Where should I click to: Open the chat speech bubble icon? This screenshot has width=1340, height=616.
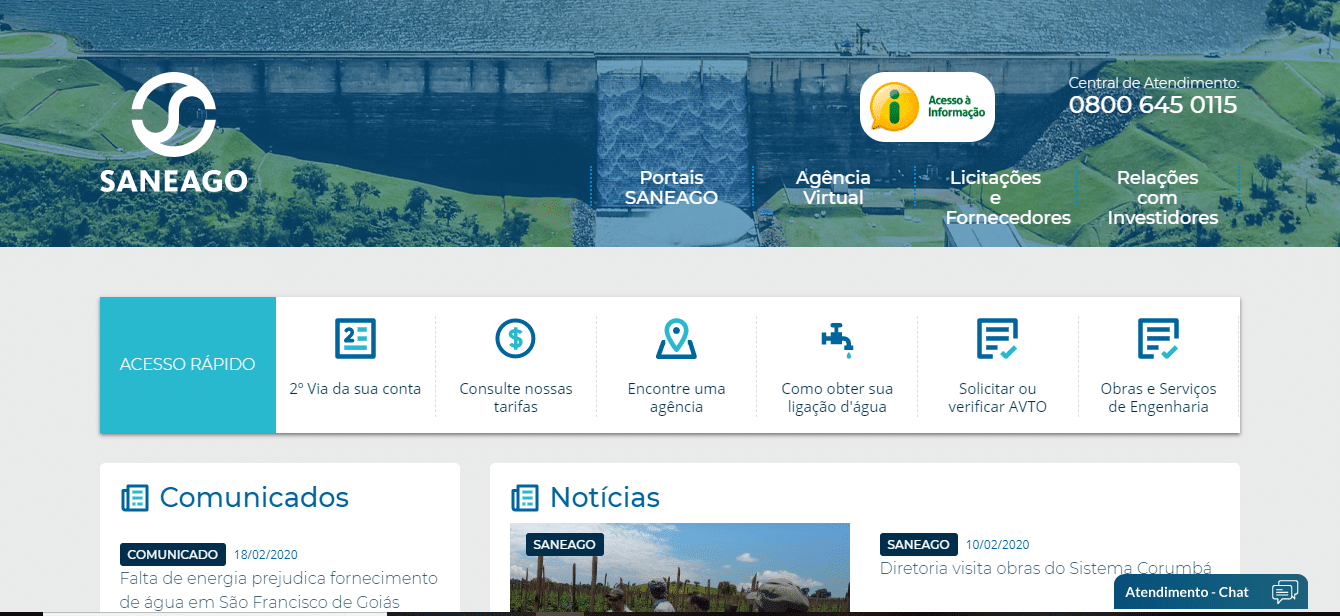point(1284,592)
